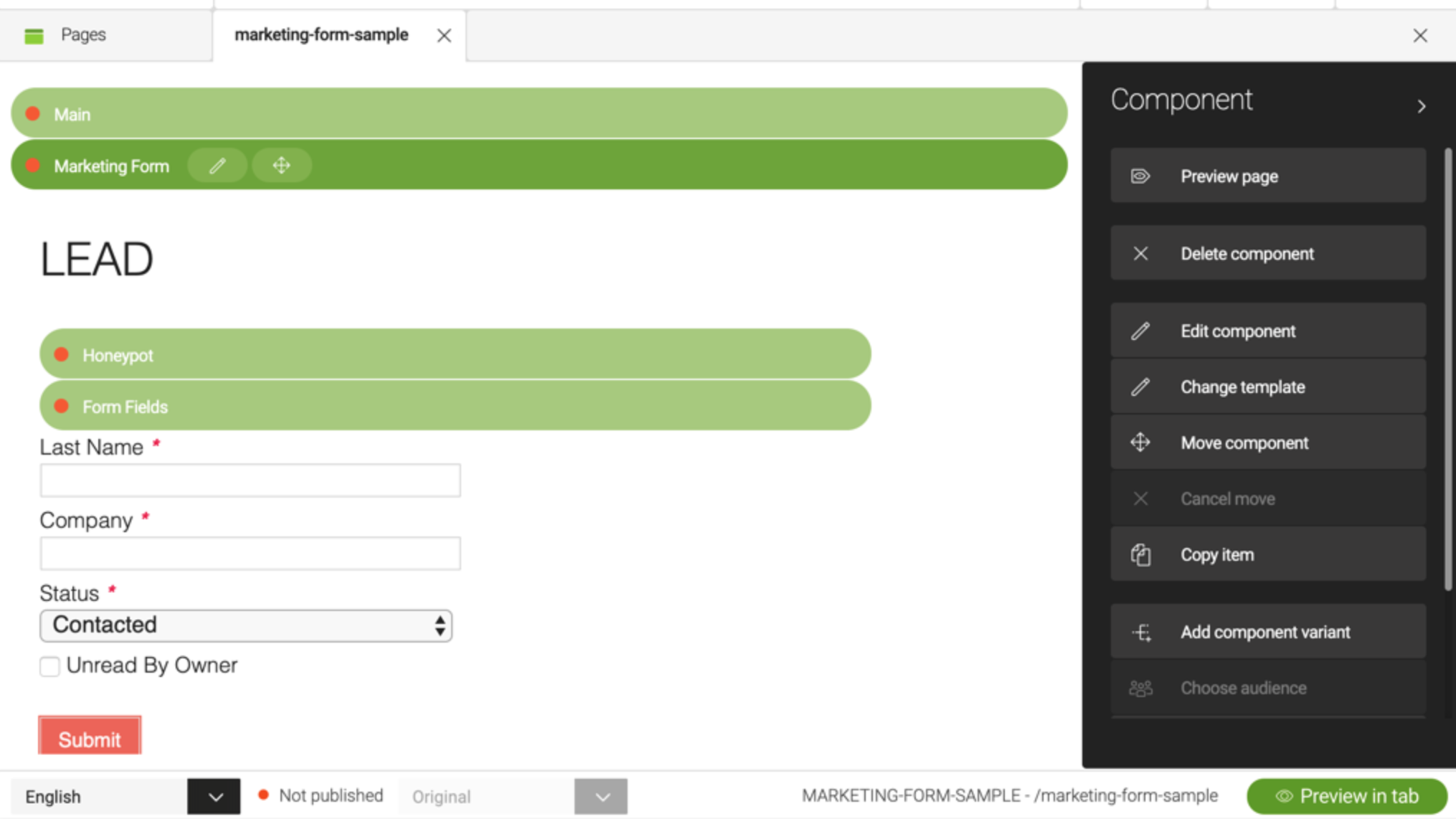The image size is (1456, 819).
Task: Click the Move component crosshair icon
Action: click(1138, 443)
